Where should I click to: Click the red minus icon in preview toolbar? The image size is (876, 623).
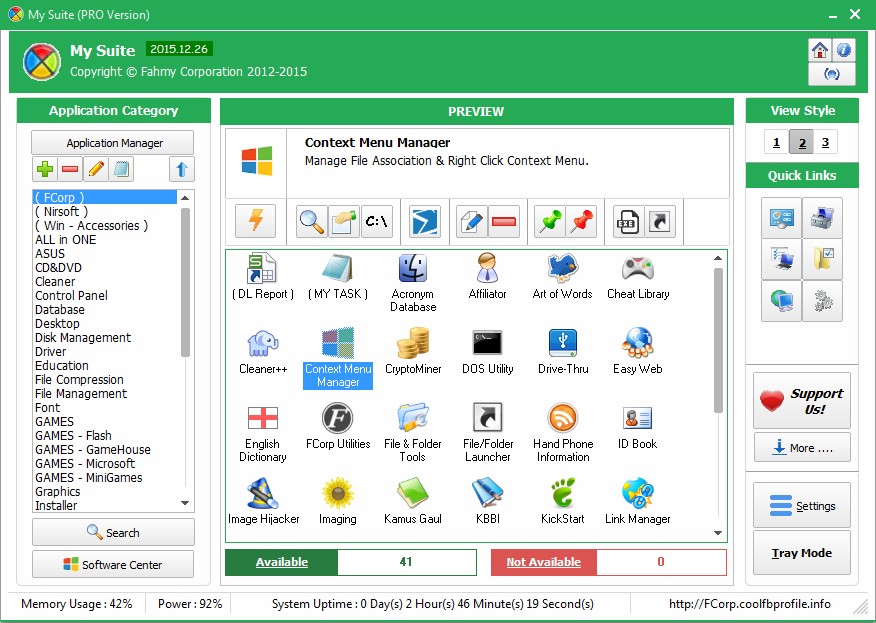pos(504,221)
